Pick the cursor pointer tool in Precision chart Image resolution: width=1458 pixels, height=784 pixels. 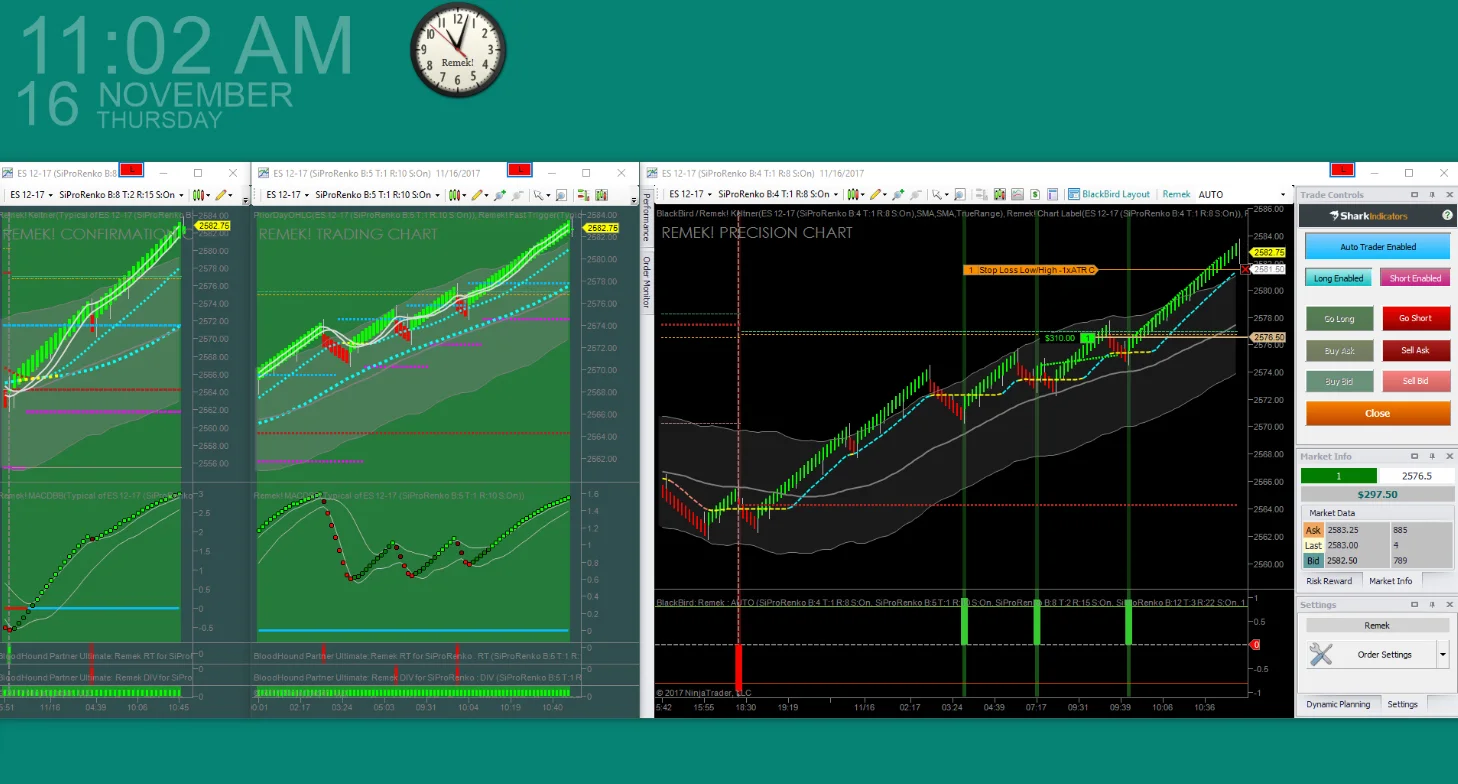pos(939,195)
